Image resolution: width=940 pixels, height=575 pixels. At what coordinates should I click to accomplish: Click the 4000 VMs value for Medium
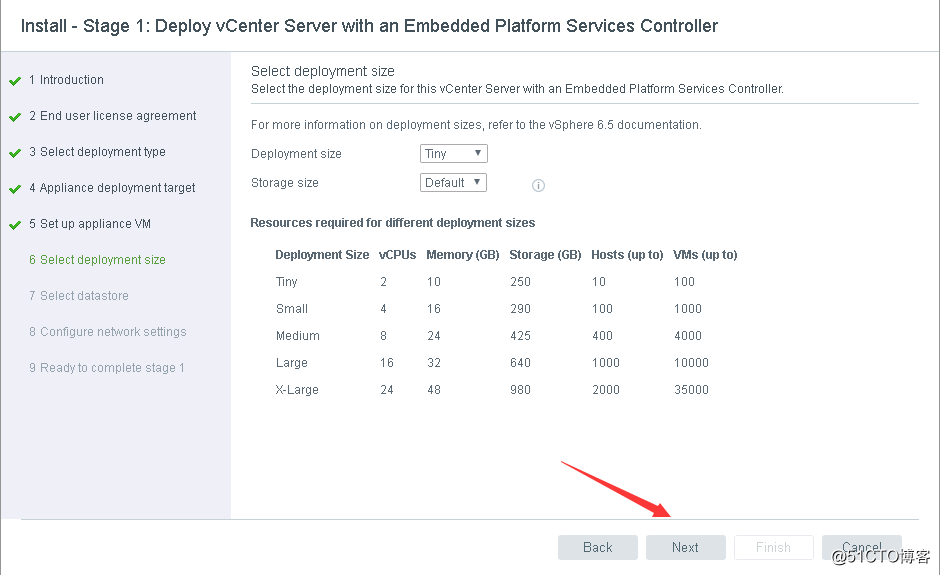(688, 336)
